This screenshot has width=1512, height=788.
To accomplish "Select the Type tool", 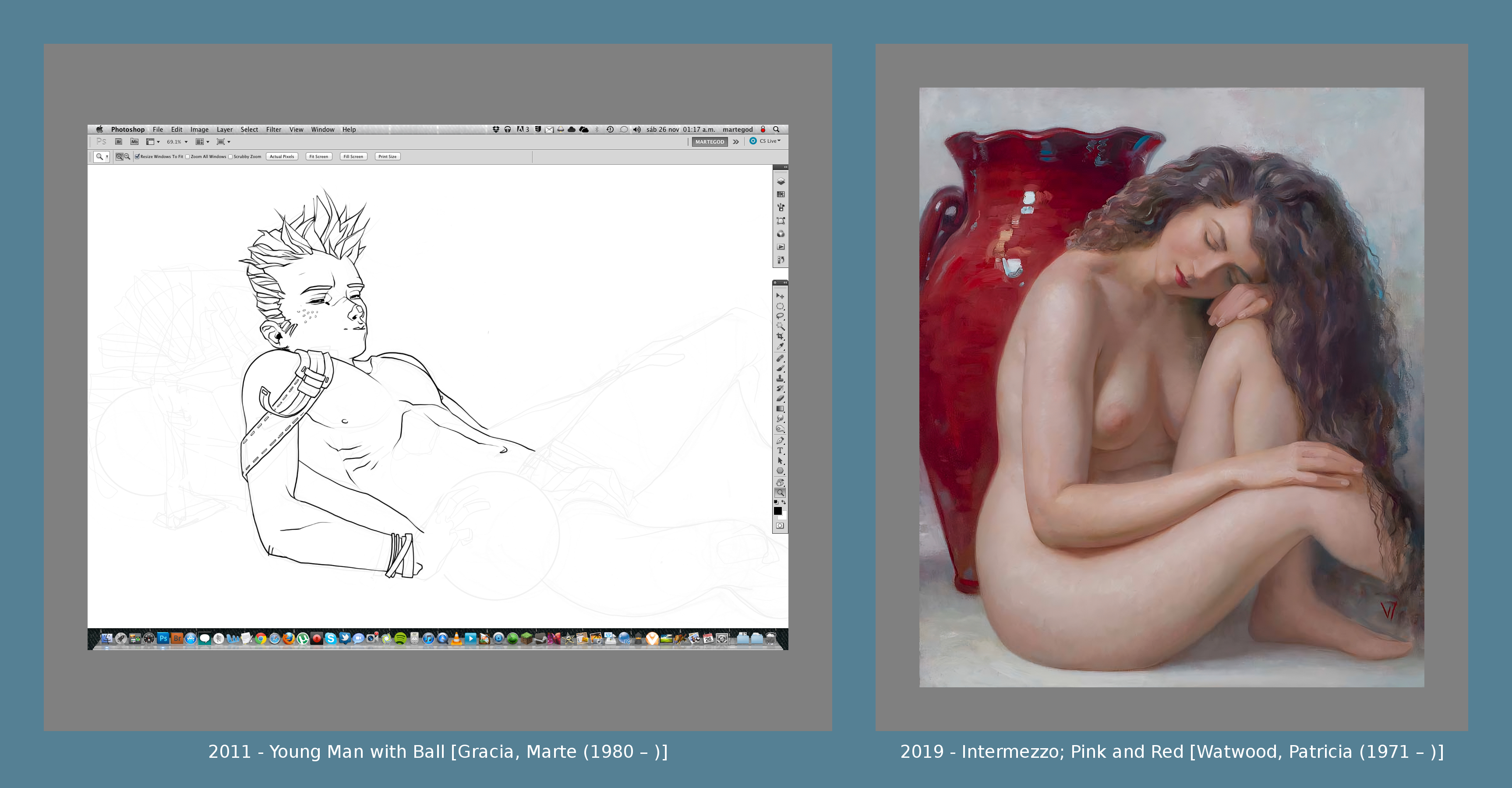I will click(x=780, y=450).
